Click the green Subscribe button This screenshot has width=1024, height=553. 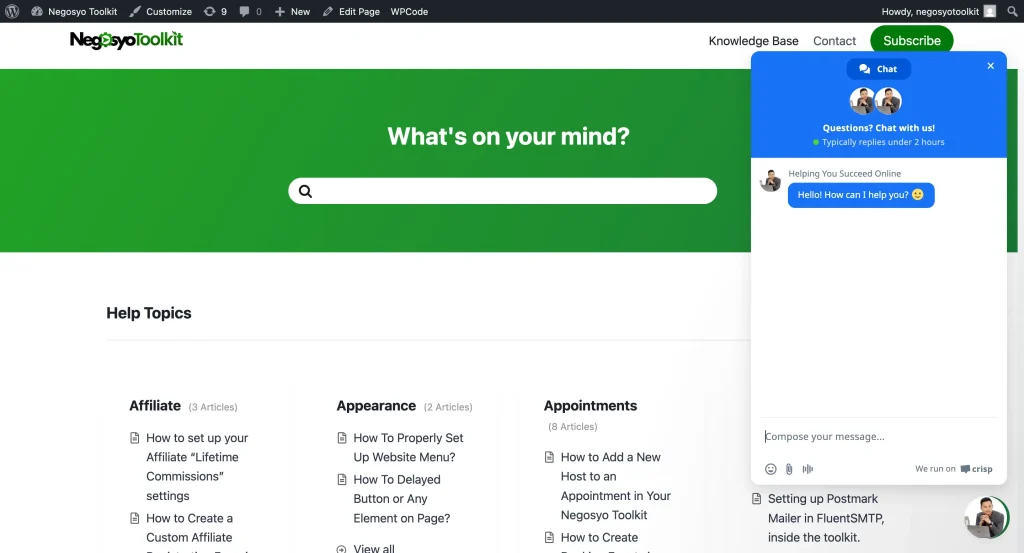[911, 41]
